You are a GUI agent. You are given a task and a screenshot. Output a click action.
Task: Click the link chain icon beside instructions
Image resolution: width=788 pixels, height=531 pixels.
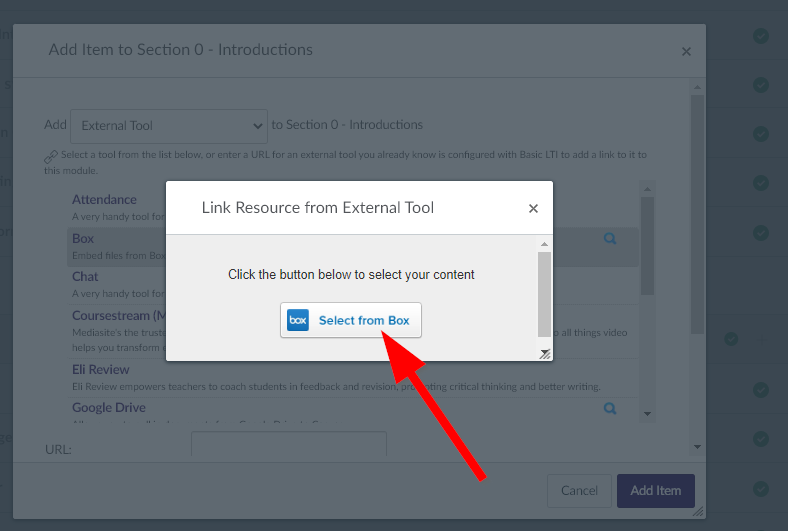[x=51, y=157]
